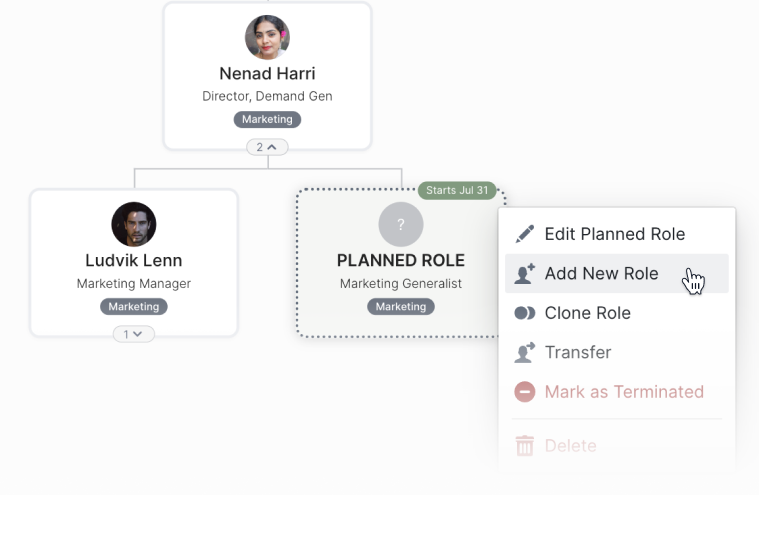Click the pencil icon beside Edit Planned Role
The height and width of the screenshot is (543, 759).
pyautogui.click(x=525, y=234)
